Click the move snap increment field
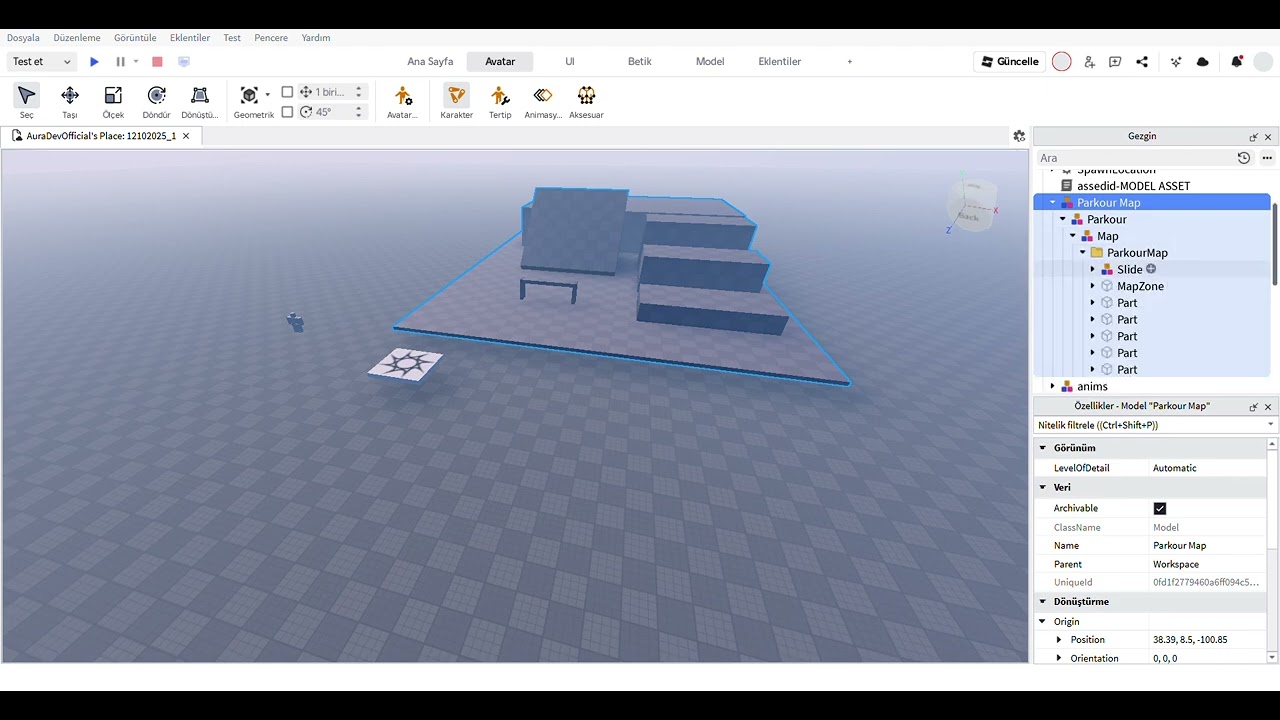 pyautogui.click(x=334, y=92)
